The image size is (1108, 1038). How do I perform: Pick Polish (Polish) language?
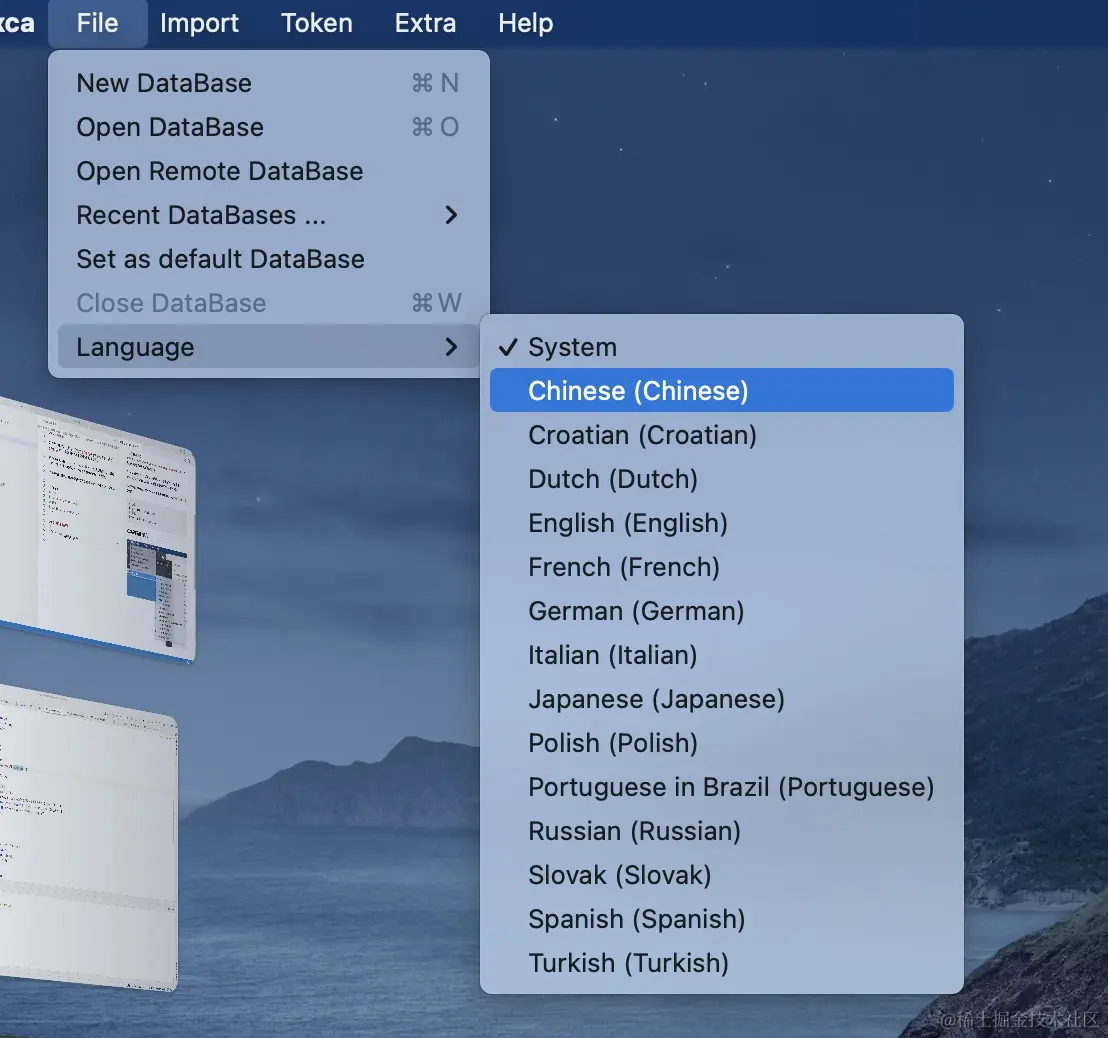tap(721, 743)
